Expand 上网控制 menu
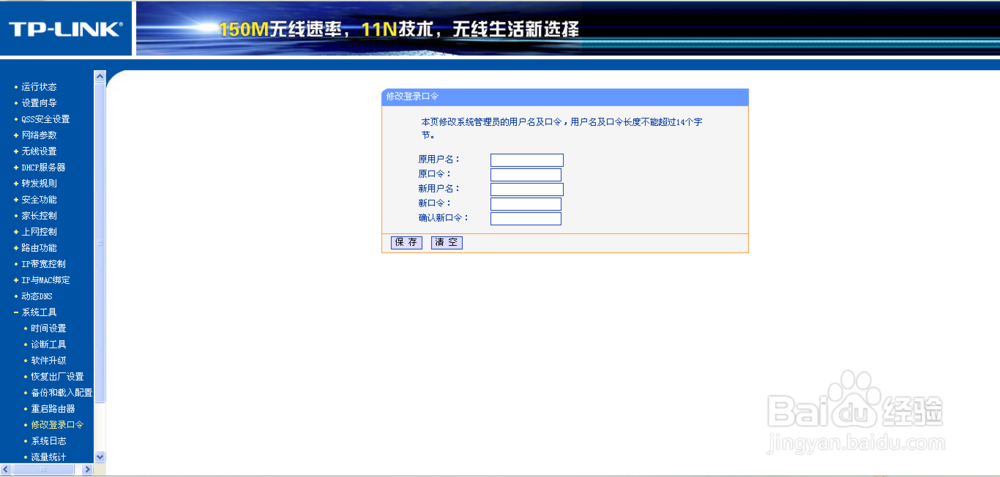This screenshot has height=477, width=1000. pos(39,232)
